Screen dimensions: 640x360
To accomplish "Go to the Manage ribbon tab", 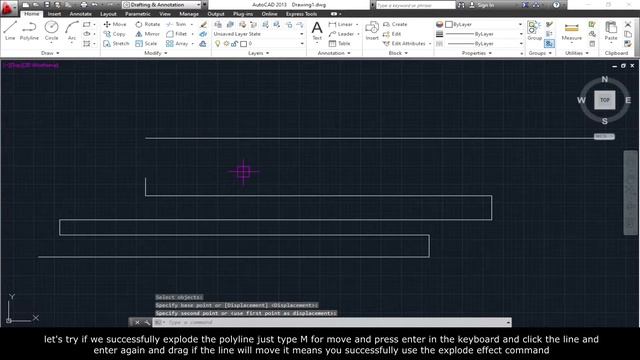I will [x=189, y=14].
